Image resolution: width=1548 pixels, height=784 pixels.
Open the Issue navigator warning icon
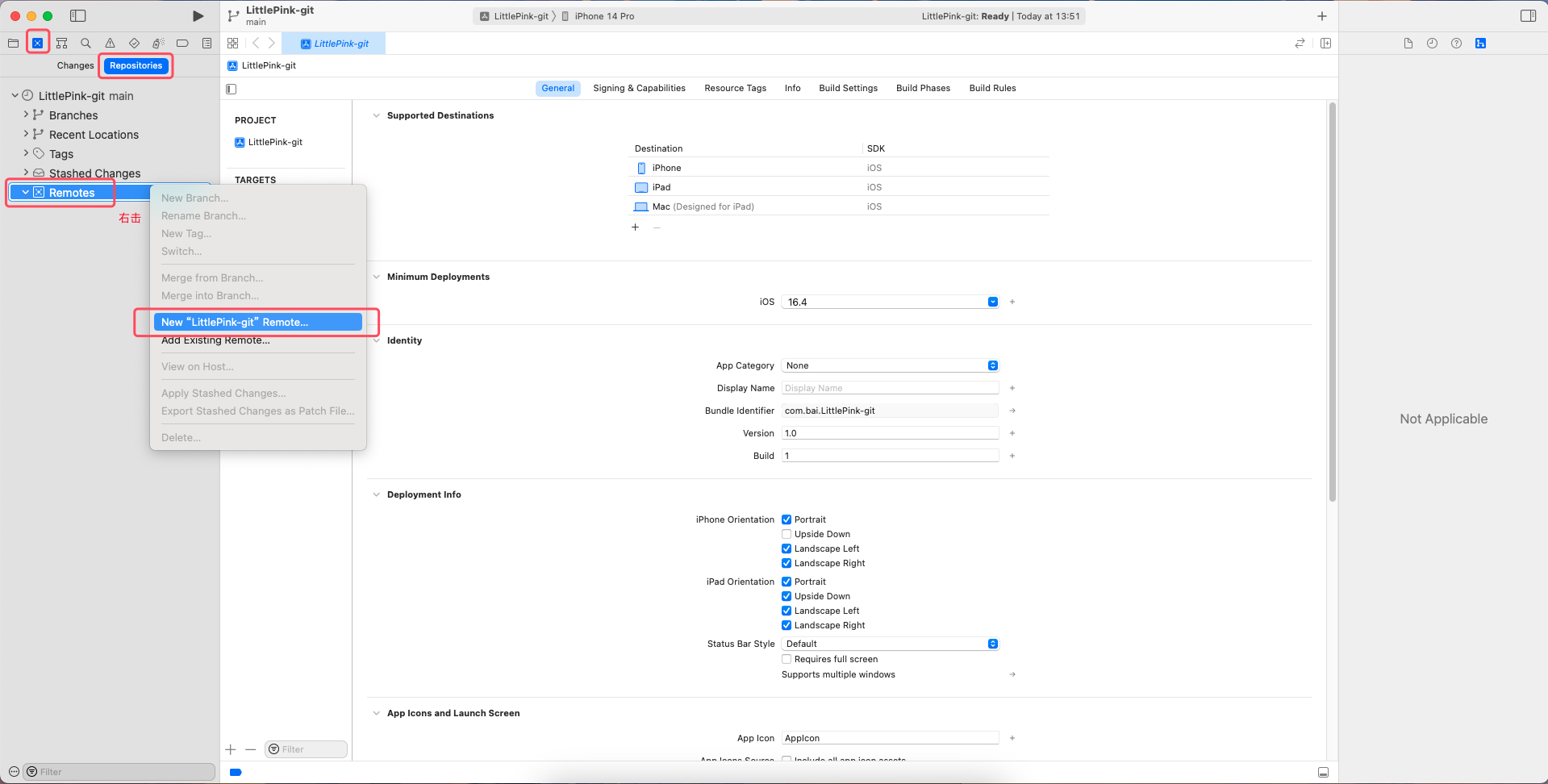pos(110,43)
